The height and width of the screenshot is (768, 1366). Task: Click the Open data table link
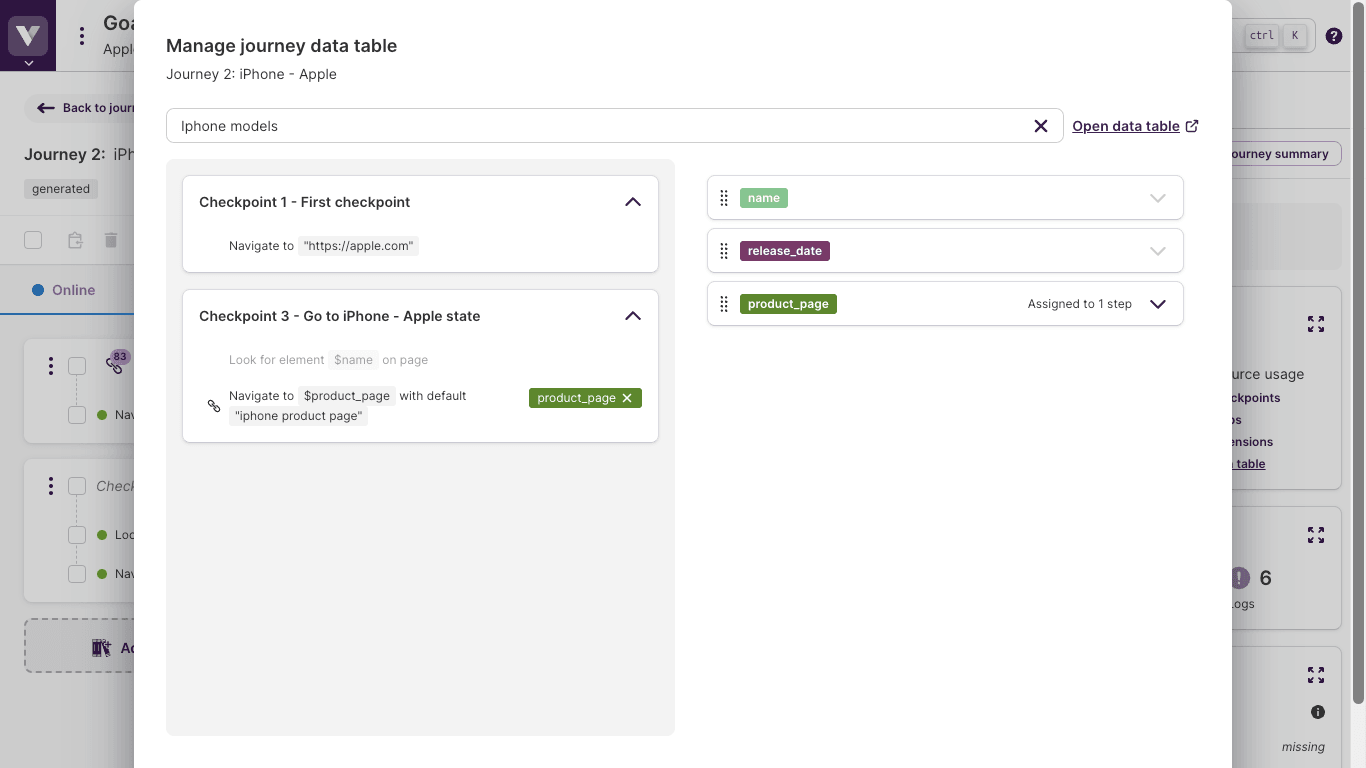(1125, 126)
